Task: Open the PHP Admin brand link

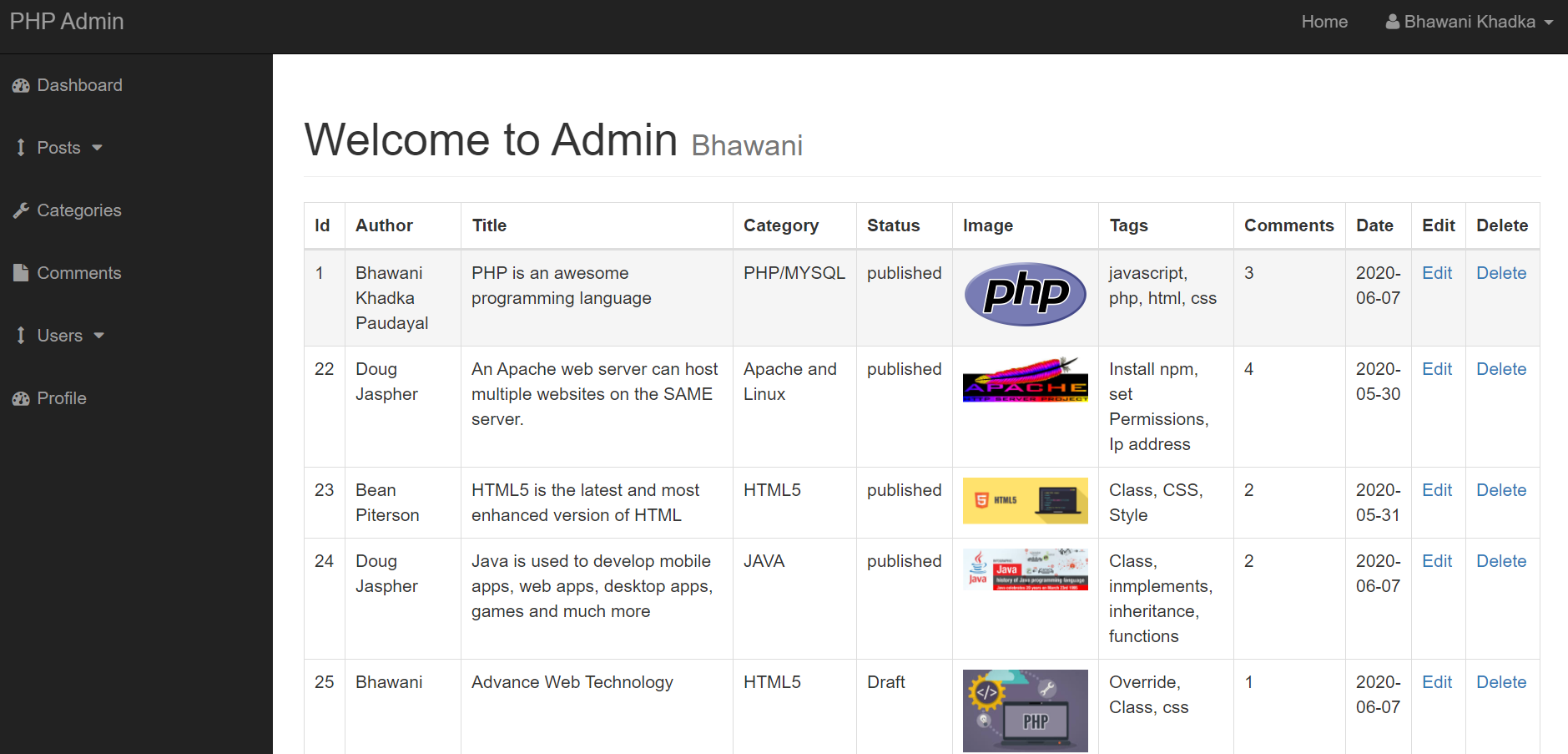Action: 67,22
